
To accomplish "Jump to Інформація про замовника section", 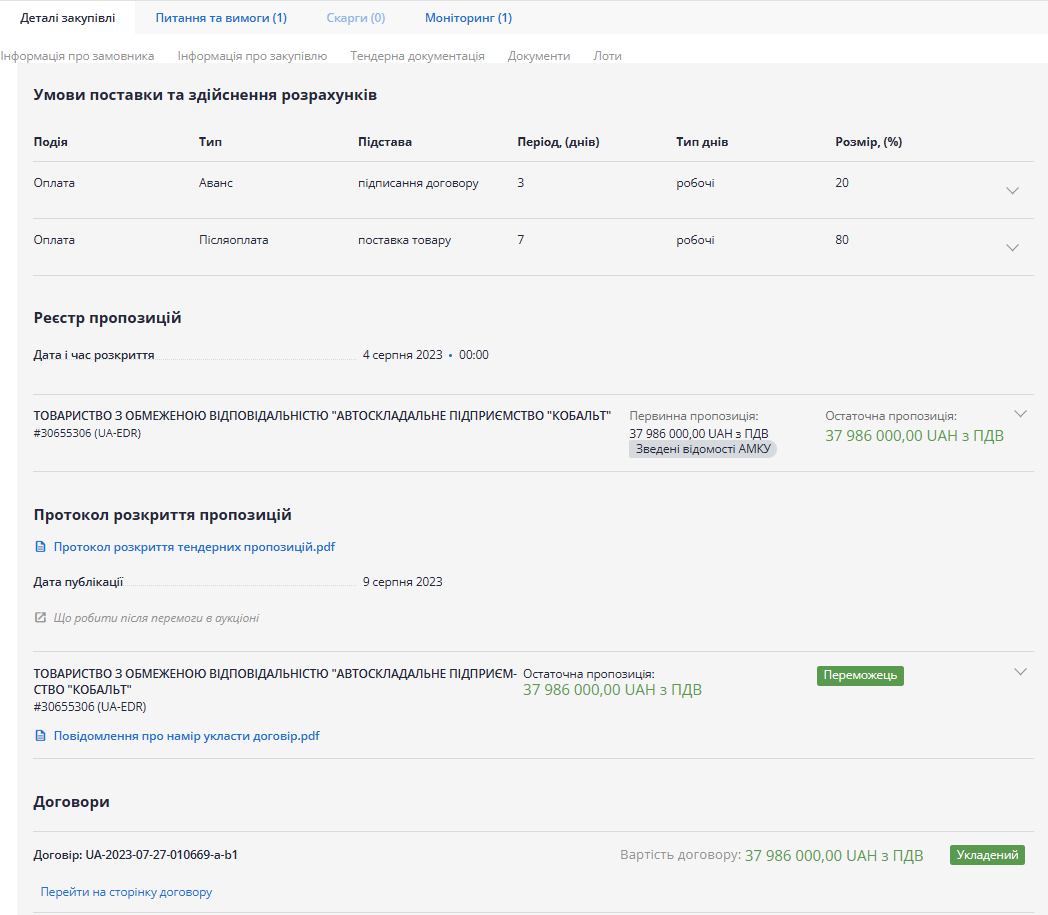I will coord(78,56).
